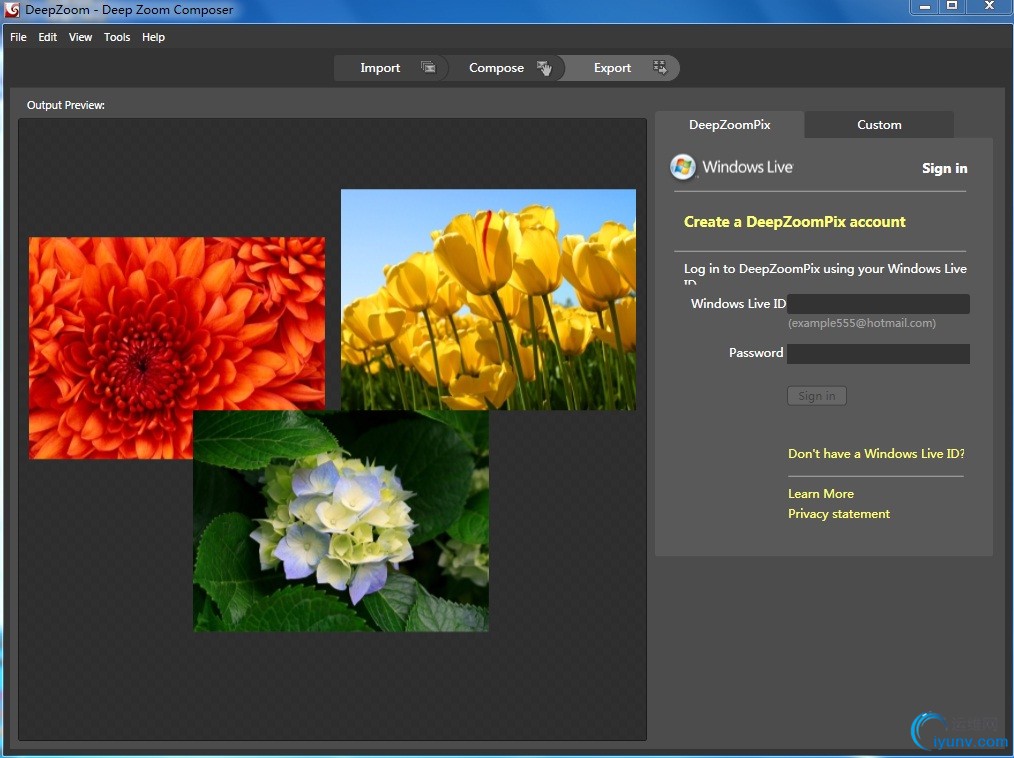
Task: Open the Learn More link
Action: [x=821, y=494]
